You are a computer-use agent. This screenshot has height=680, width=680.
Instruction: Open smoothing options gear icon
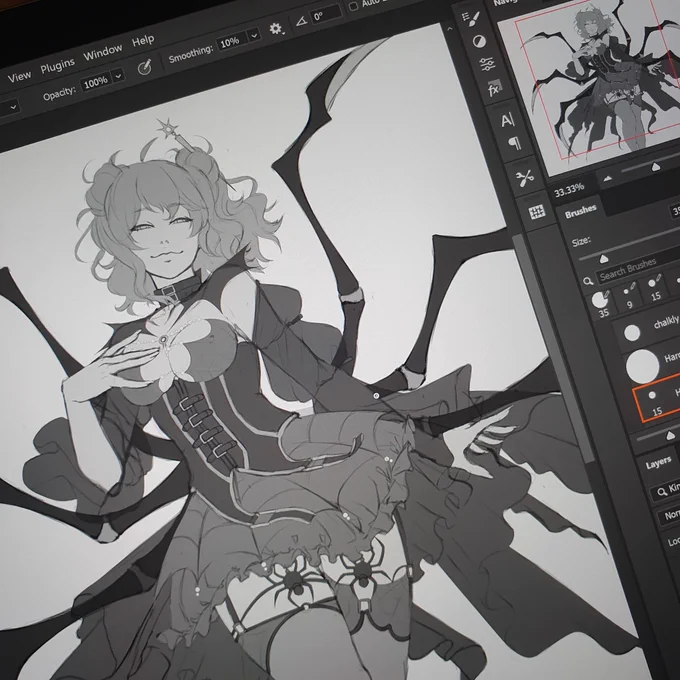276,29
